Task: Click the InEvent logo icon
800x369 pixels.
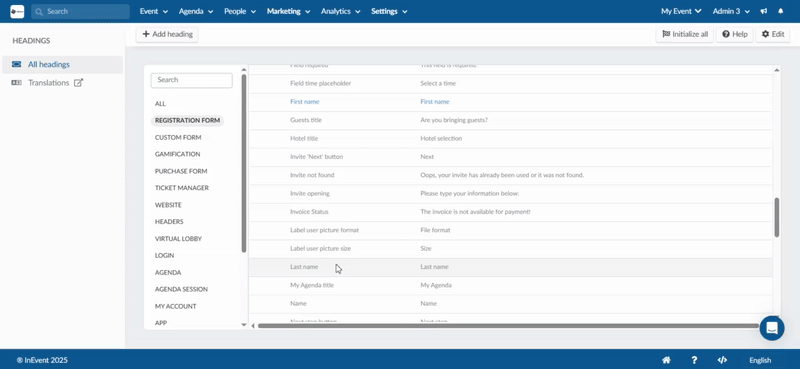Action: 17,11
